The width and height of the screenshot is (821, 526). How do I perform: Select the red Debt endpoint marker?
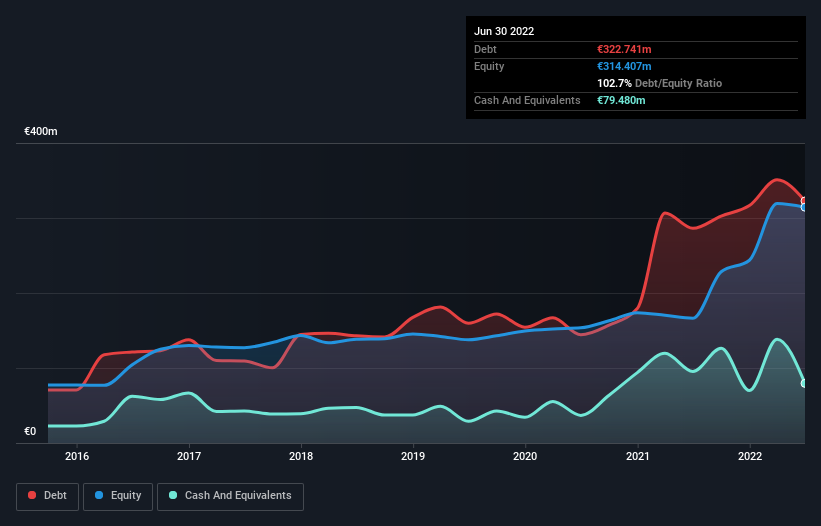coord(804,201)
